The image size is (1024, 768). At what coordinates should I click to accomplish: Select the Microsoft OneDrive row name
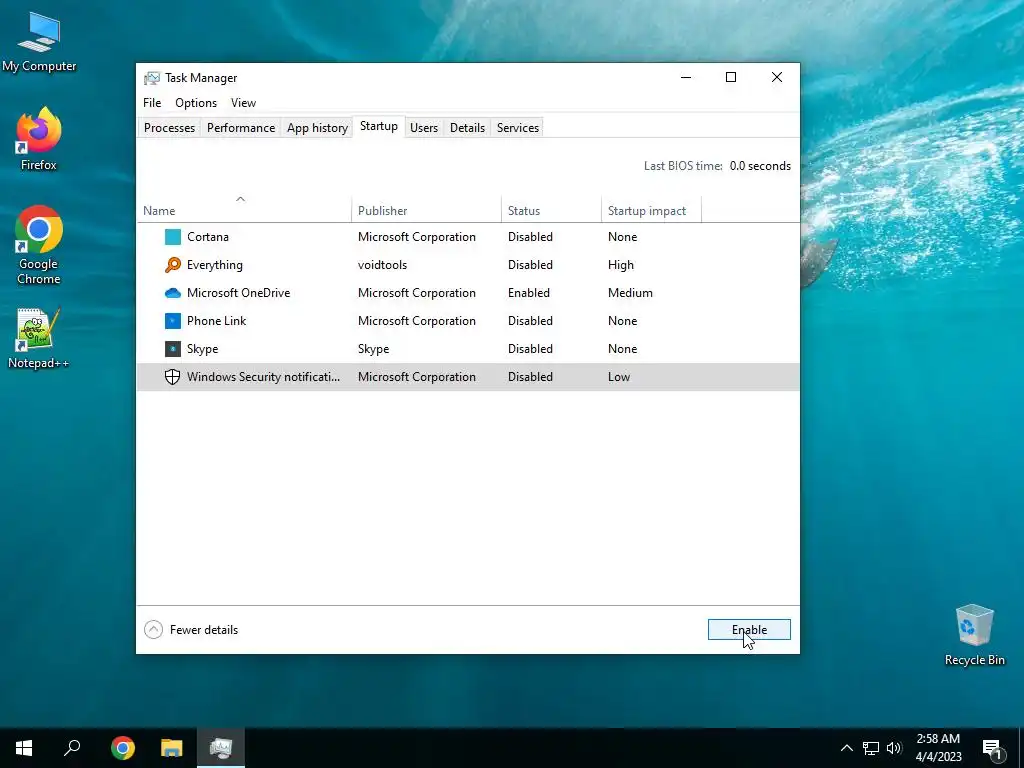(238, 293)
